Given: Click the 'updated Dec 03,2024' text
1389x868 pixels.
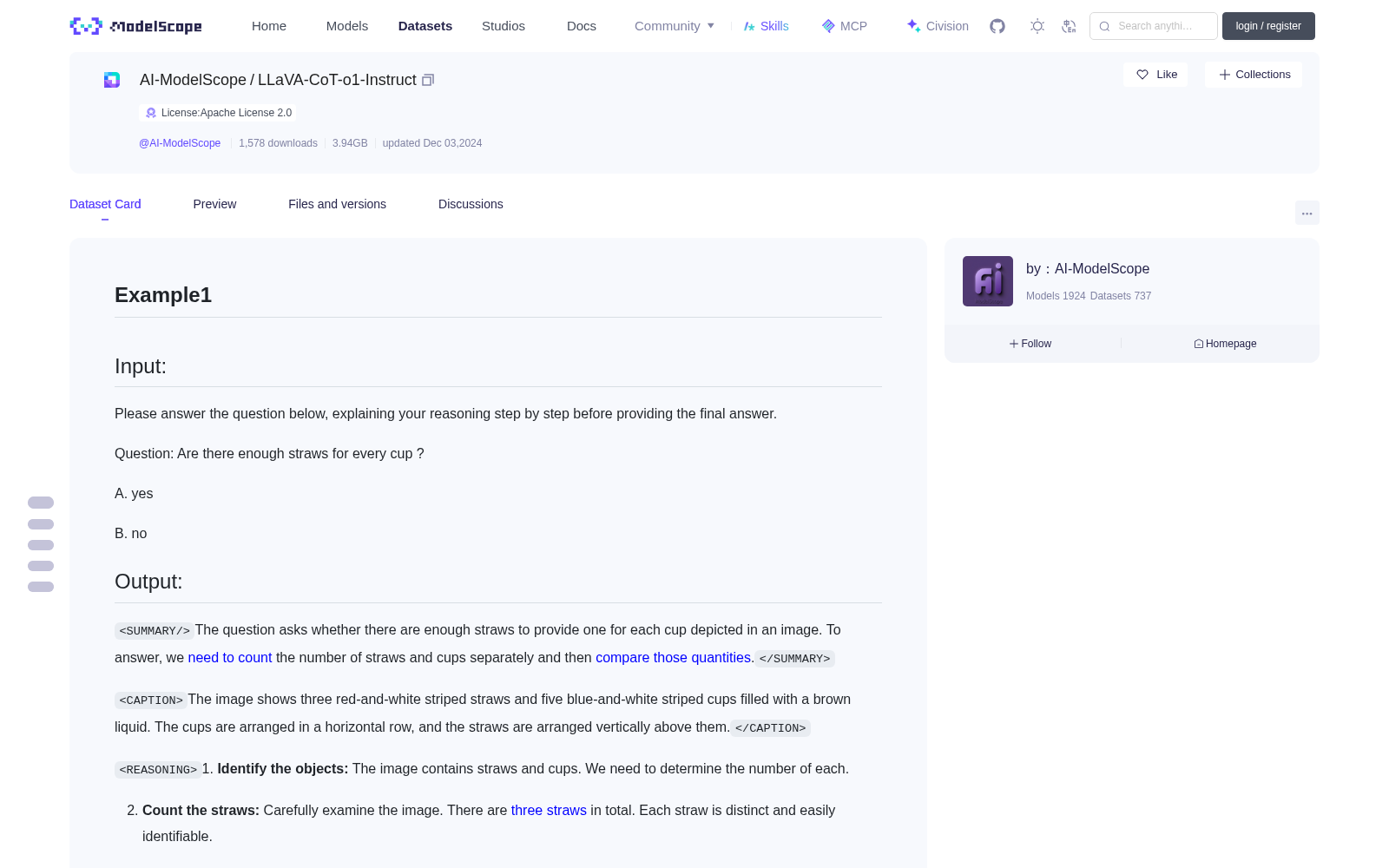Looking at the screenshot, I should [432, 143].
